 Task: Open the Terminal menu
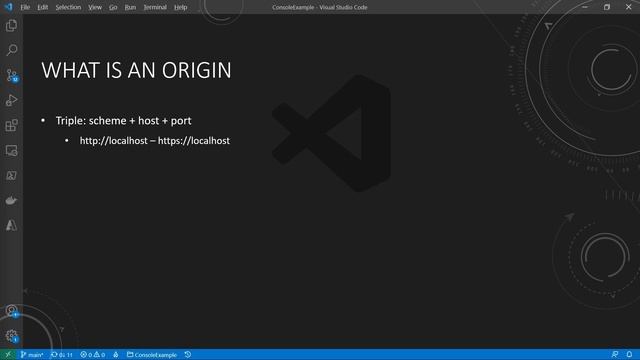pos(155,7)
